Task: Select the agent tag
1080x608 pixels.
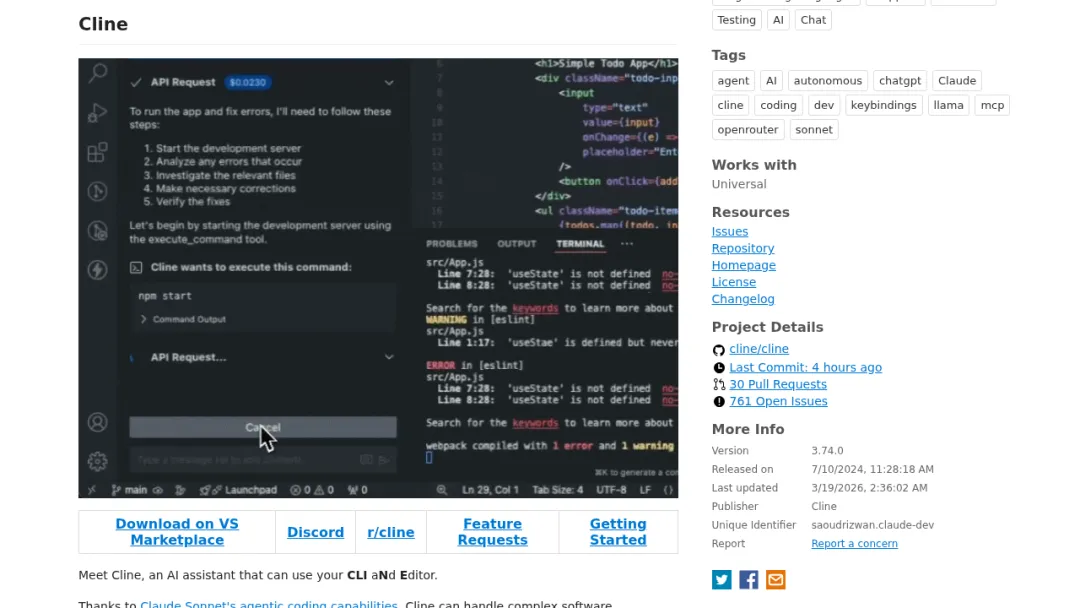Action: 733,81
